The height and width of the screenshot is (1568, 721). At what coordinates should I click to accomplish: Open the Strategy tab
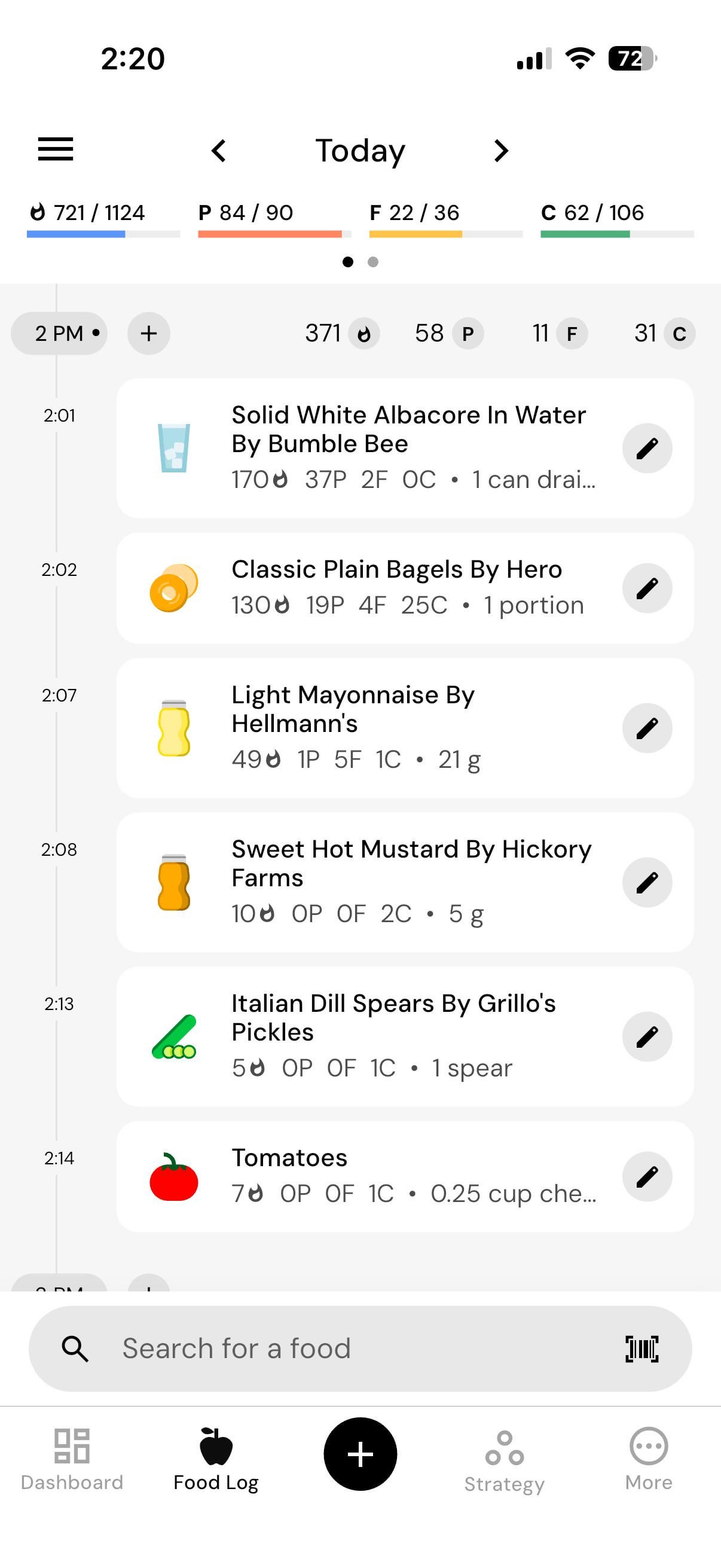coord(505,1460)
